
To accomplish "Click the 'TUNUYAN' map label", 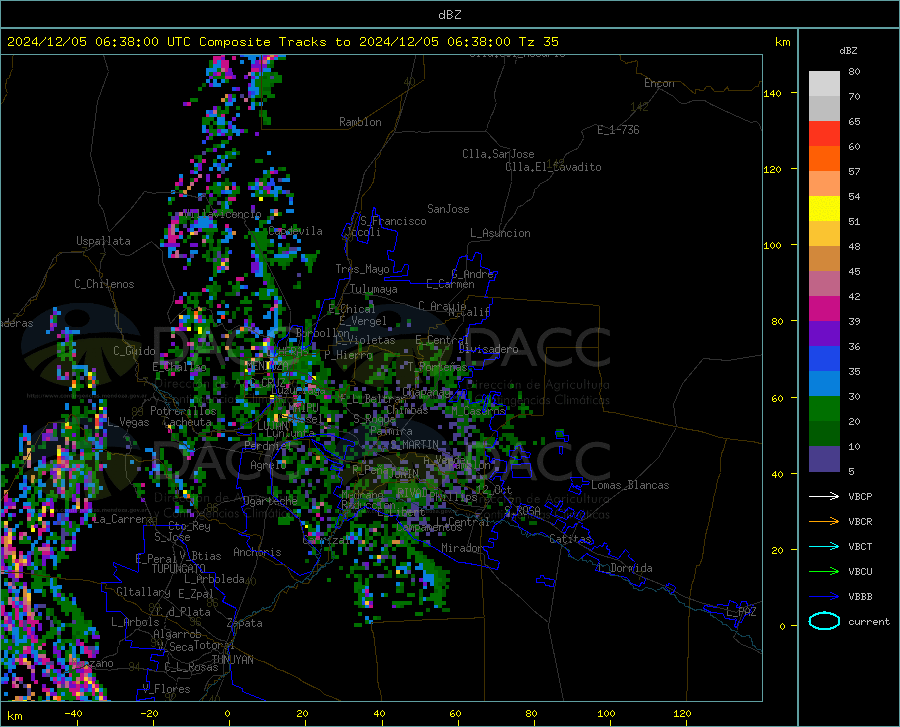I will coord(232,660).
